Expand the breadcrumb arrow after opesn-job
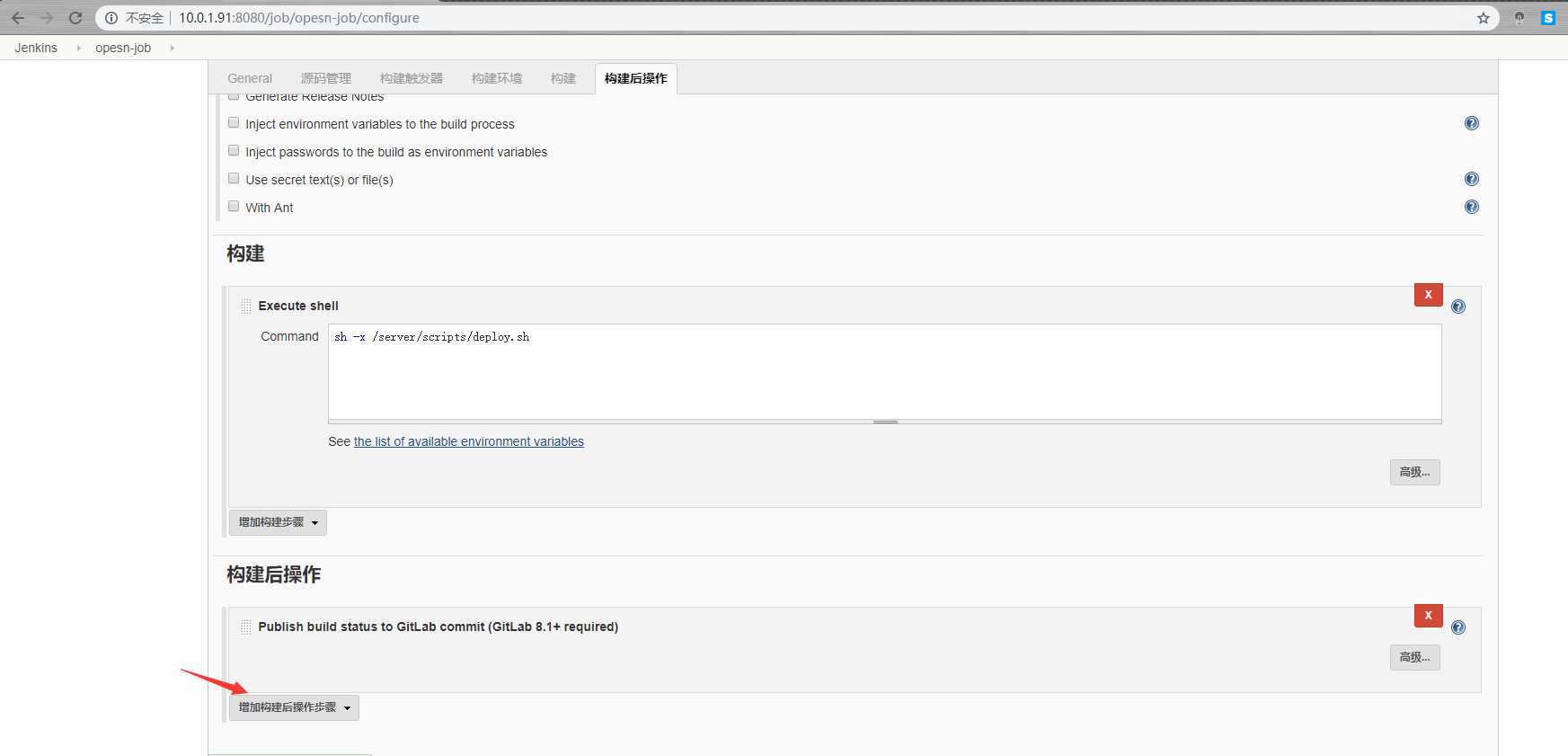The width and height of the screenshot is (1568, 756). 172,48
